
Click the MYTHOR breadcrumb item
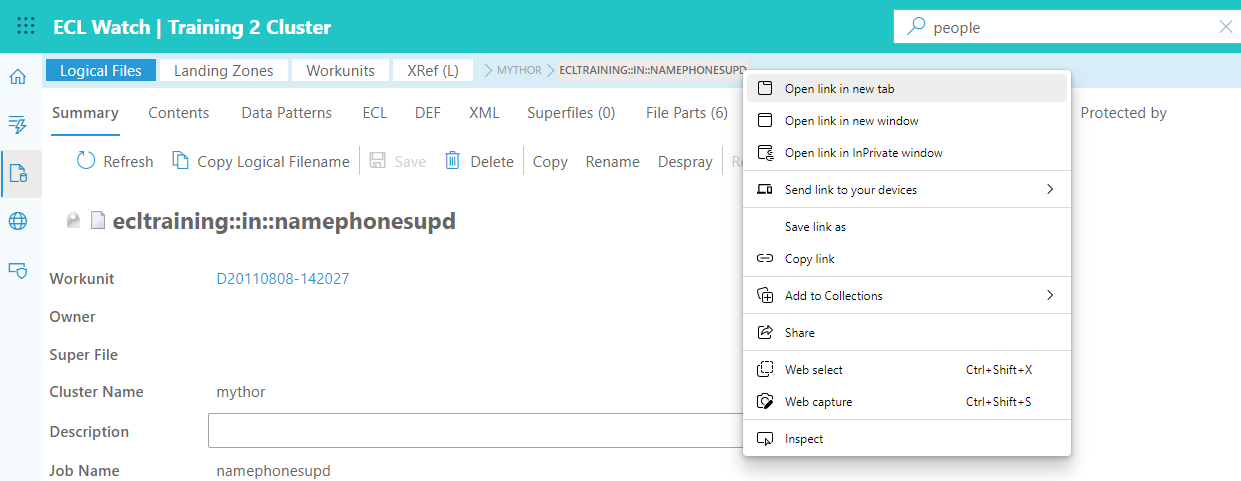(x=519, y=70)
